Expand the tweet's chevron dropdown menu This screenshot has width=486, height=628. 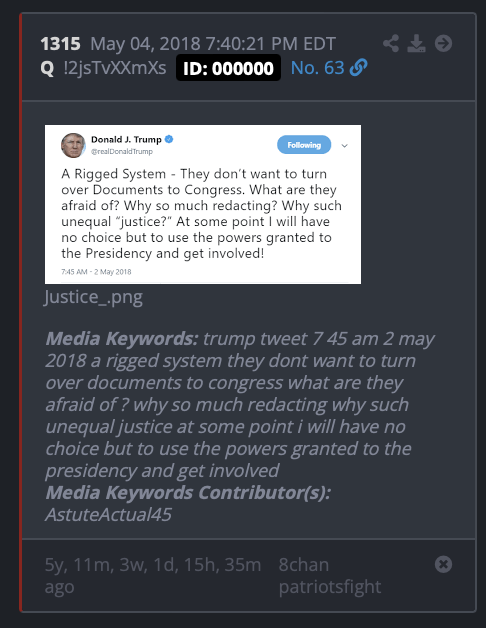pos(345,146)
